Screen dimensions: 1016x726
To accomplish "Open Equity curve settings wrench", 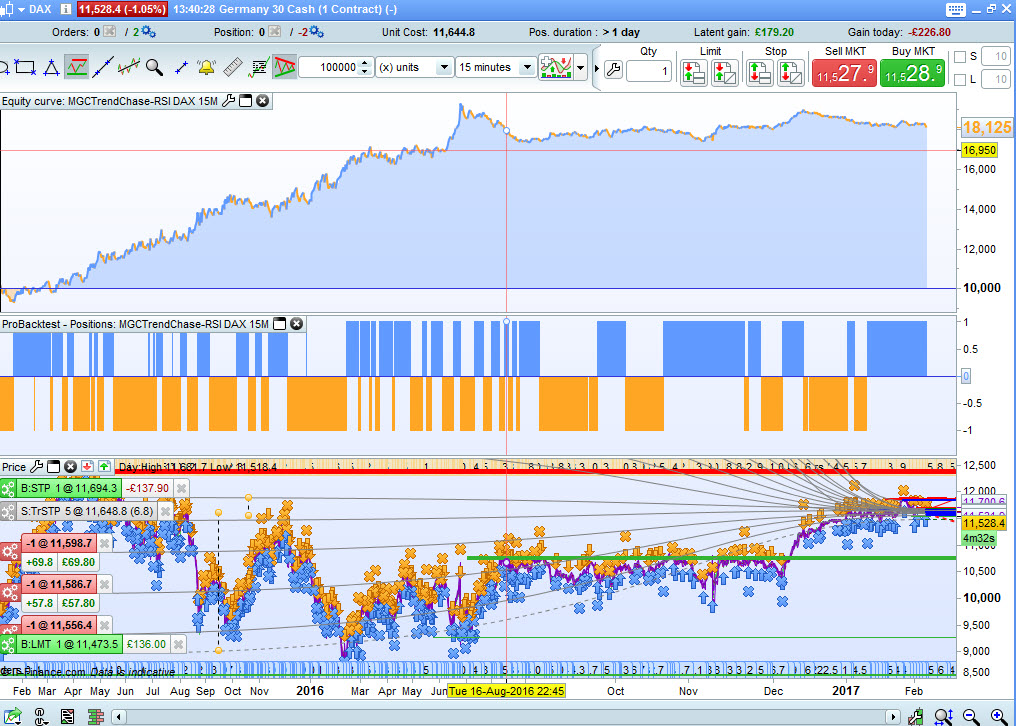I will (227, 100).
